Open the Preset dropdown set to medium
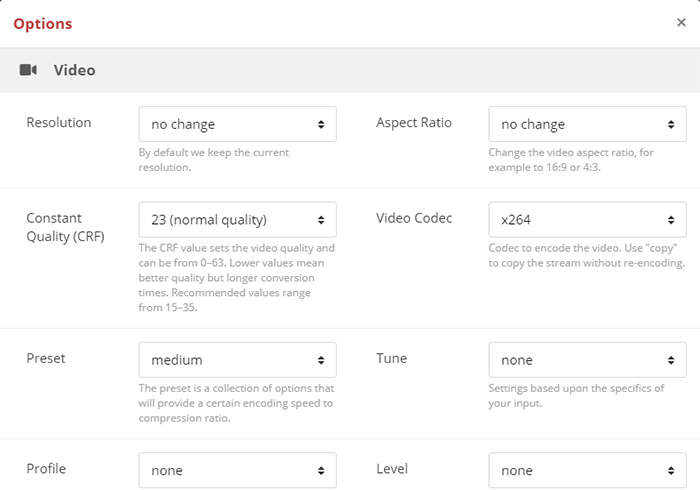 point(238,360)
